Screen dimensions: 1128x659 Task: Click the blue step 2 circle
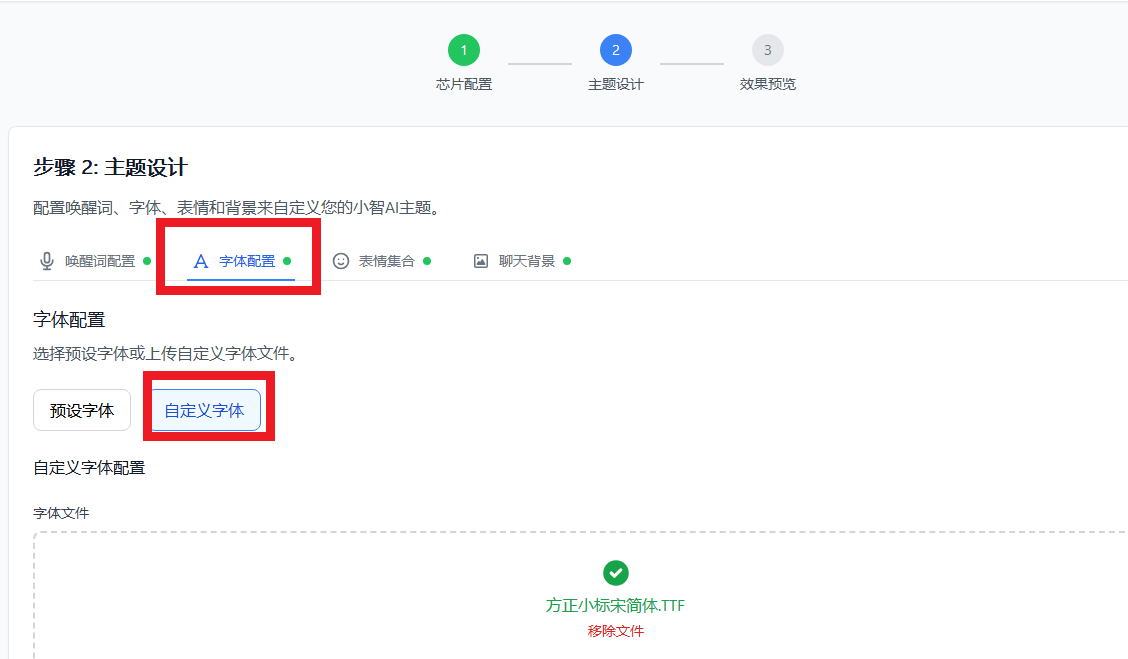tap(616, 50)
